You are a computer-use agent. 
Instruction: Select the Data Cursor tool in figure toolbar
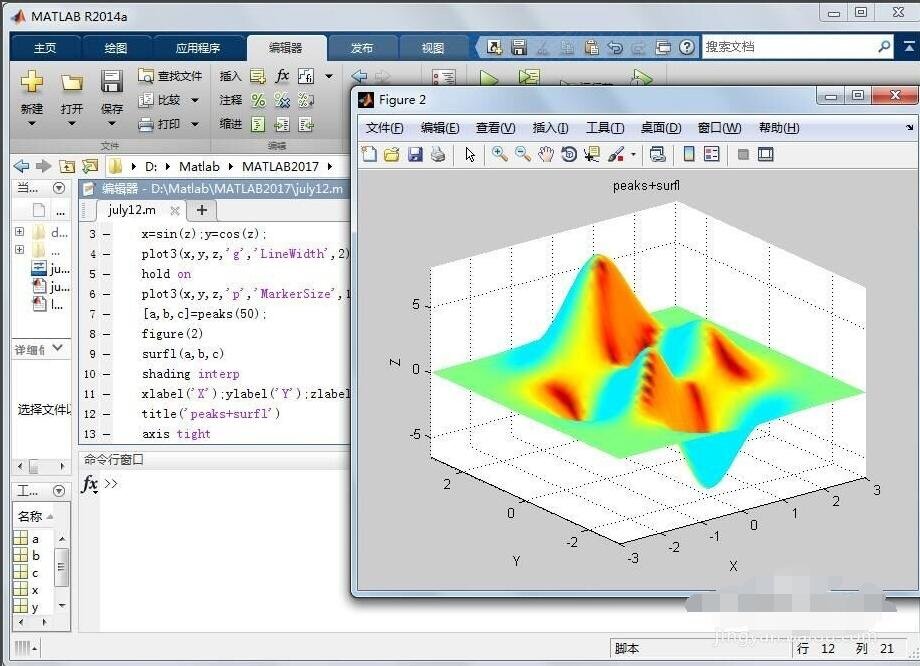(x=592, y=154)
